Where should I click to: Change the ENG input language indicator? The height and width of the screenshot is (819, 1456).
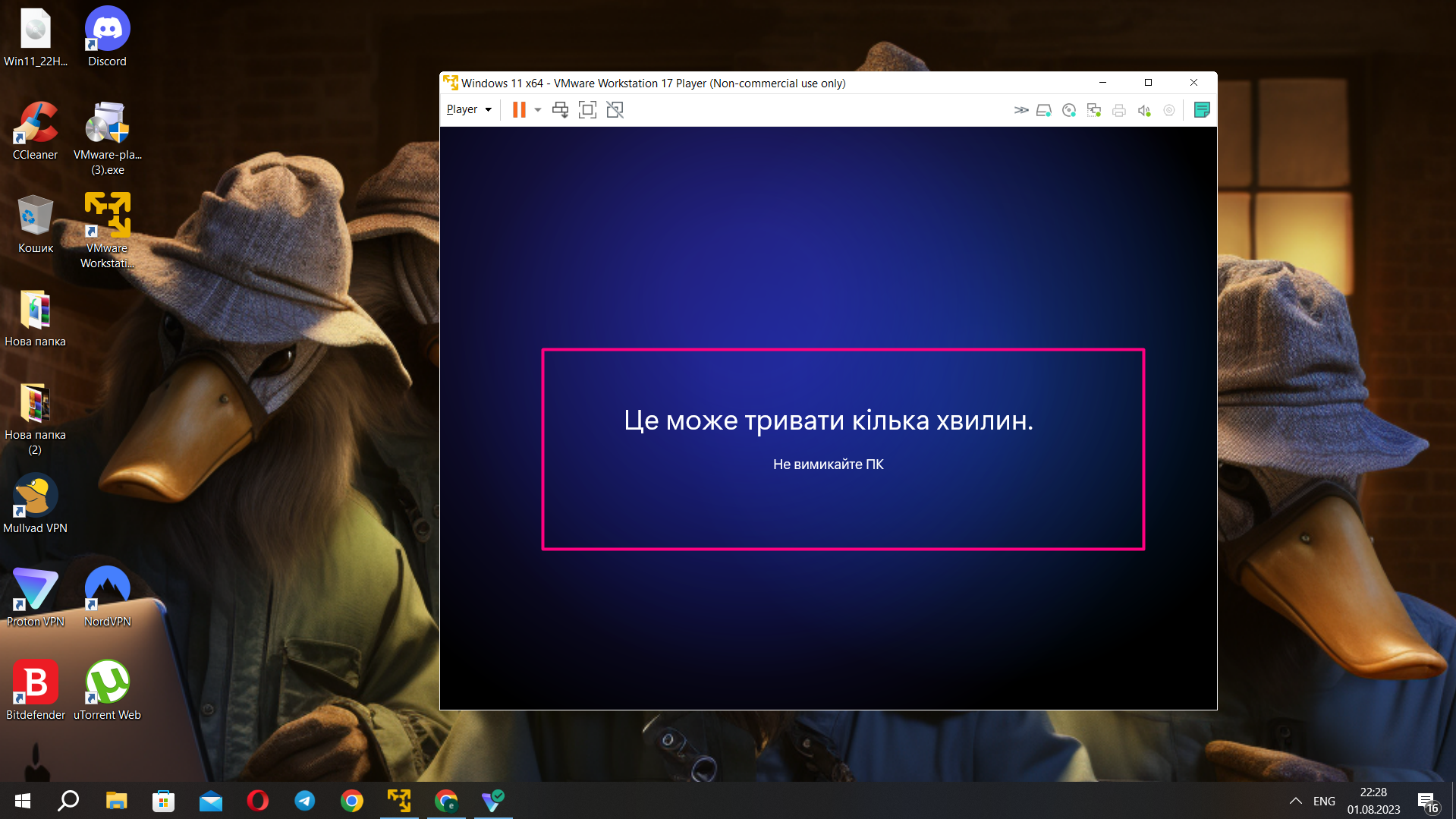[x=1324, y=801]
